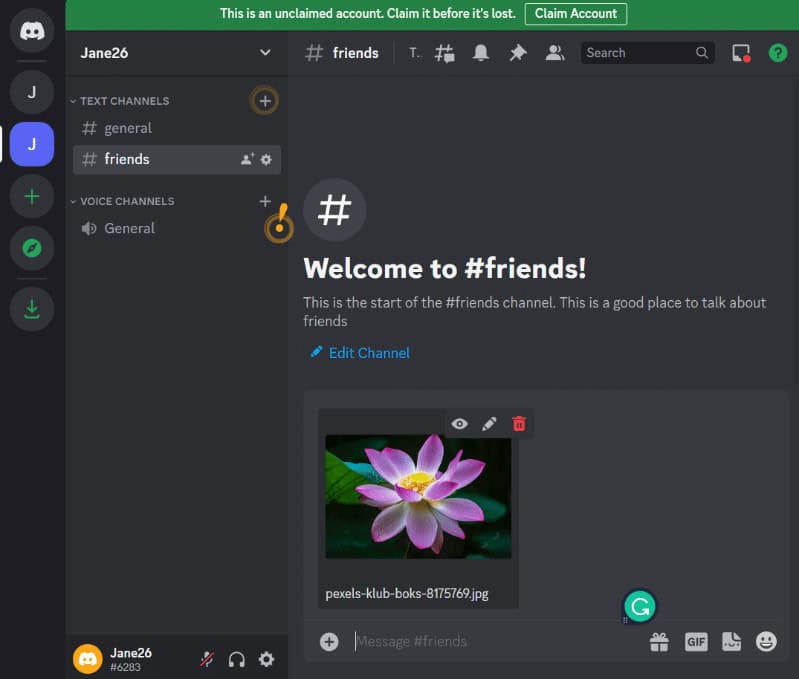Open User Settings gear
The width and height of the screenshot is (799, 679).
266,659
